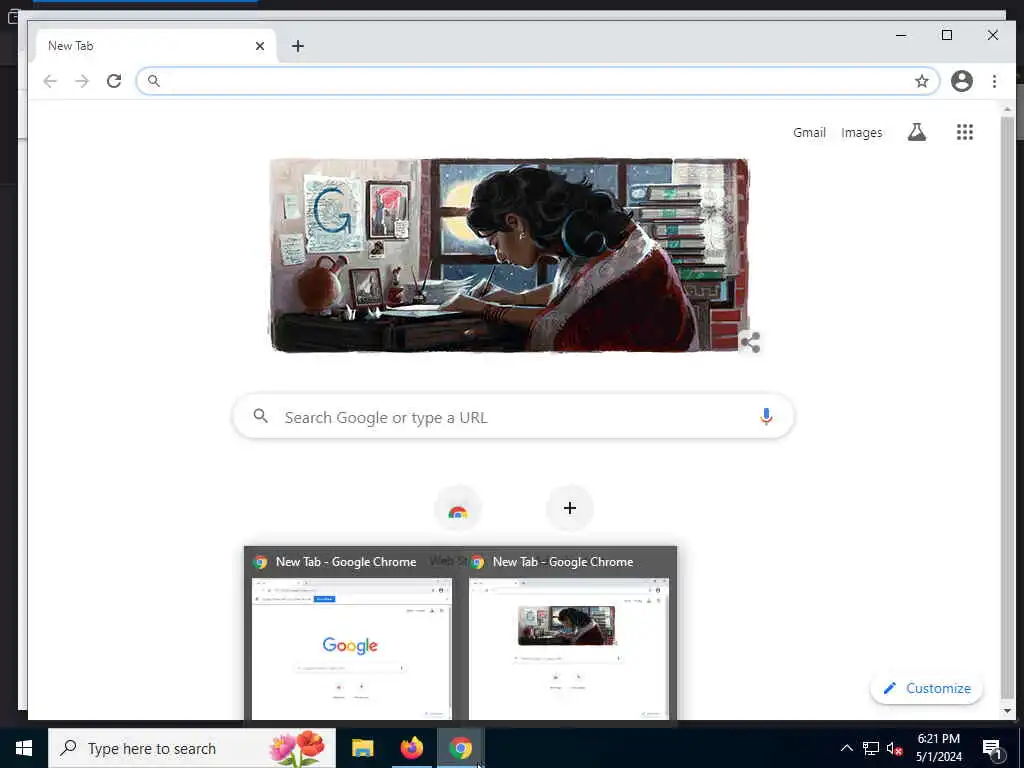Image resolution: width=1024 pixels, height=768 pixels.
Task: Open File Explorer from the taskbar
Action: coord(362,748)
